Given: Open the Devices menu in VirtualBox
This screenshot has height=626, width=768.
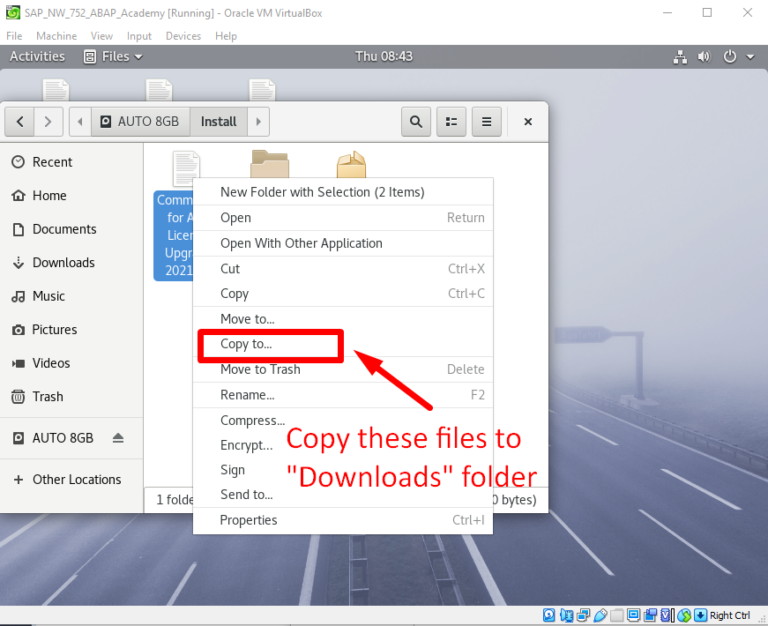Looking at the screenshot, I should coord(183,36).
